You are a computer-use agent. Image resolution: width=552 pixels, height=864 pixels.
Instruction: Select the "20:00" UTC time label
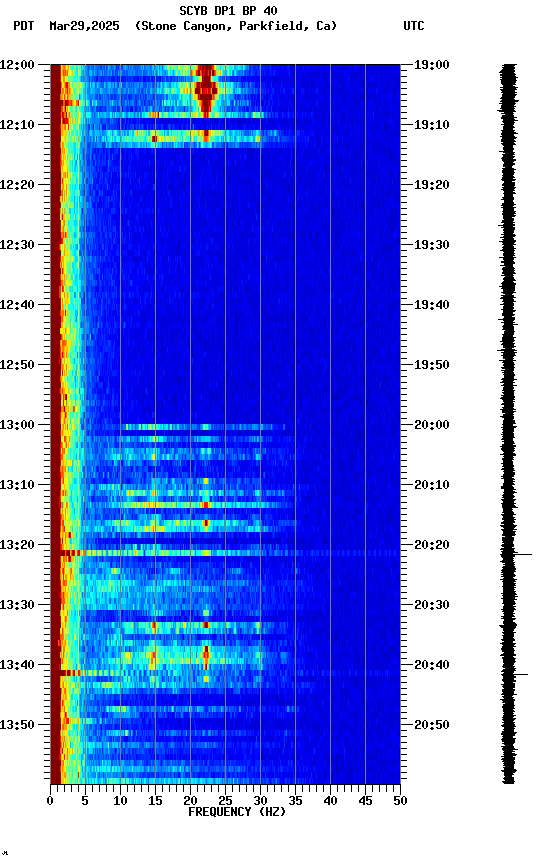tap(432, 425)
